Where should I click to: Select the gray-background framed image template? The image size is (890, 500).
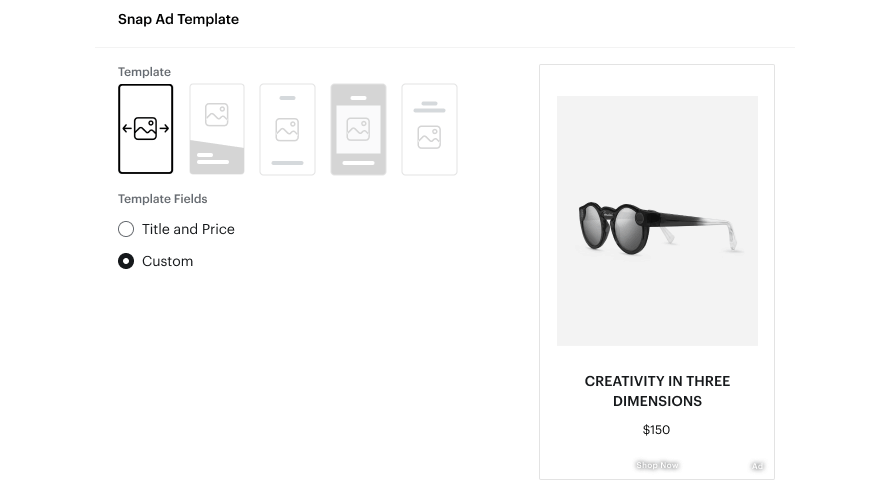click(x=358, y=129)
